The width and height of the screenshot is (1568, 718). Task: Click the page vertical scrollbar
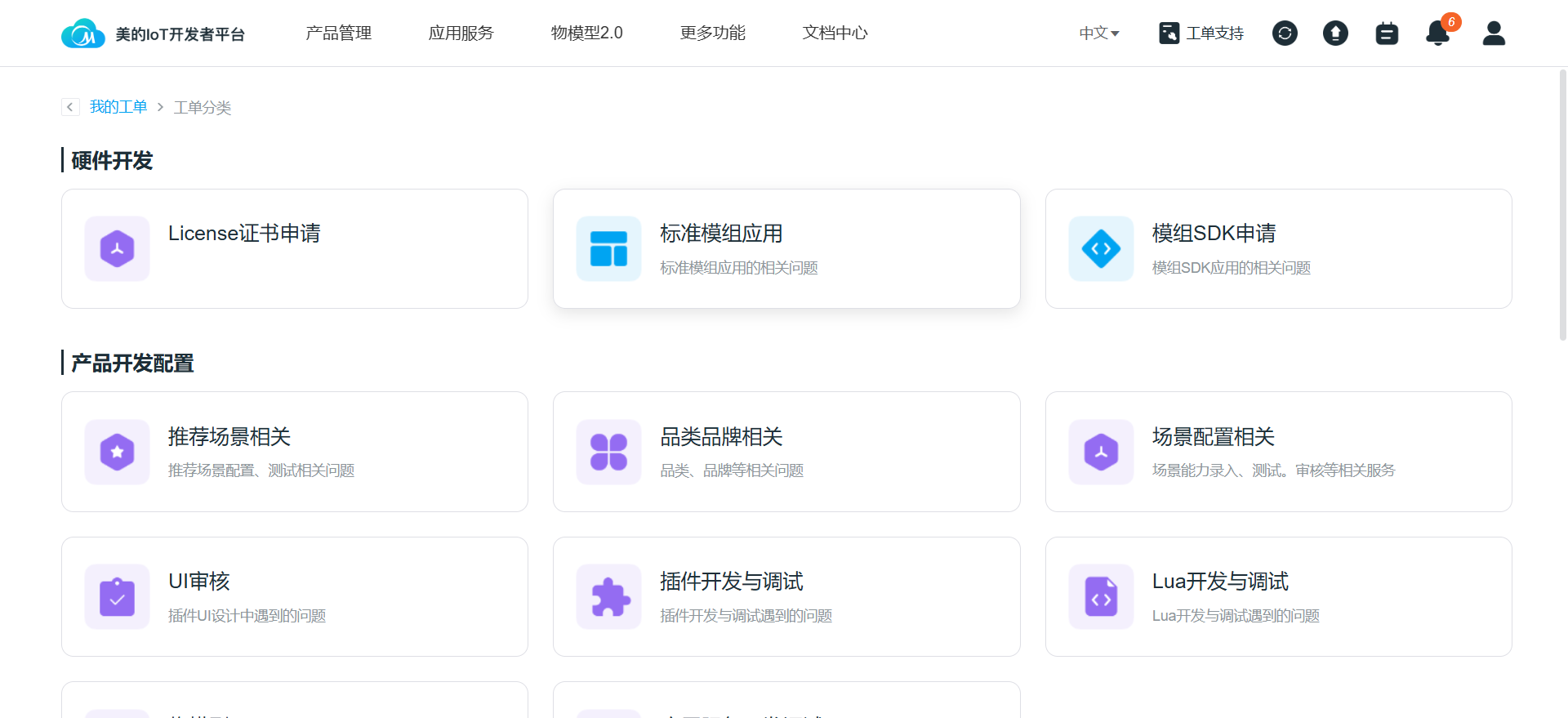(x=1562, y=204)
